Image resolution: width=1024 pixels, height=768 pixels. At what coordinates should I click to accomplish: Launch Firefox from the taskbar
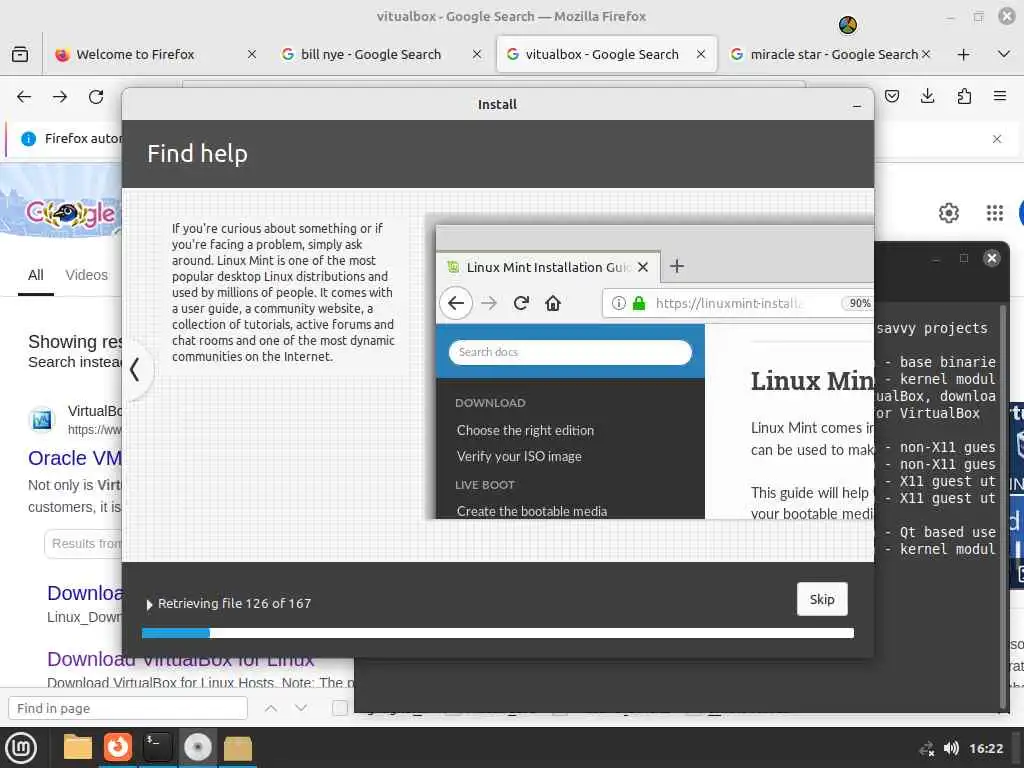118,748
